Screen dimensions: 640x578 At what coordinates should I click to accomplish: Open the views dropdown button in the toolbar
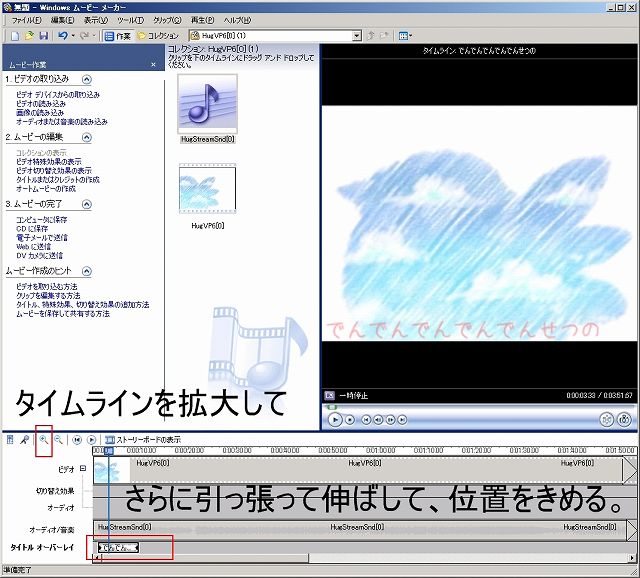[405, 36]
